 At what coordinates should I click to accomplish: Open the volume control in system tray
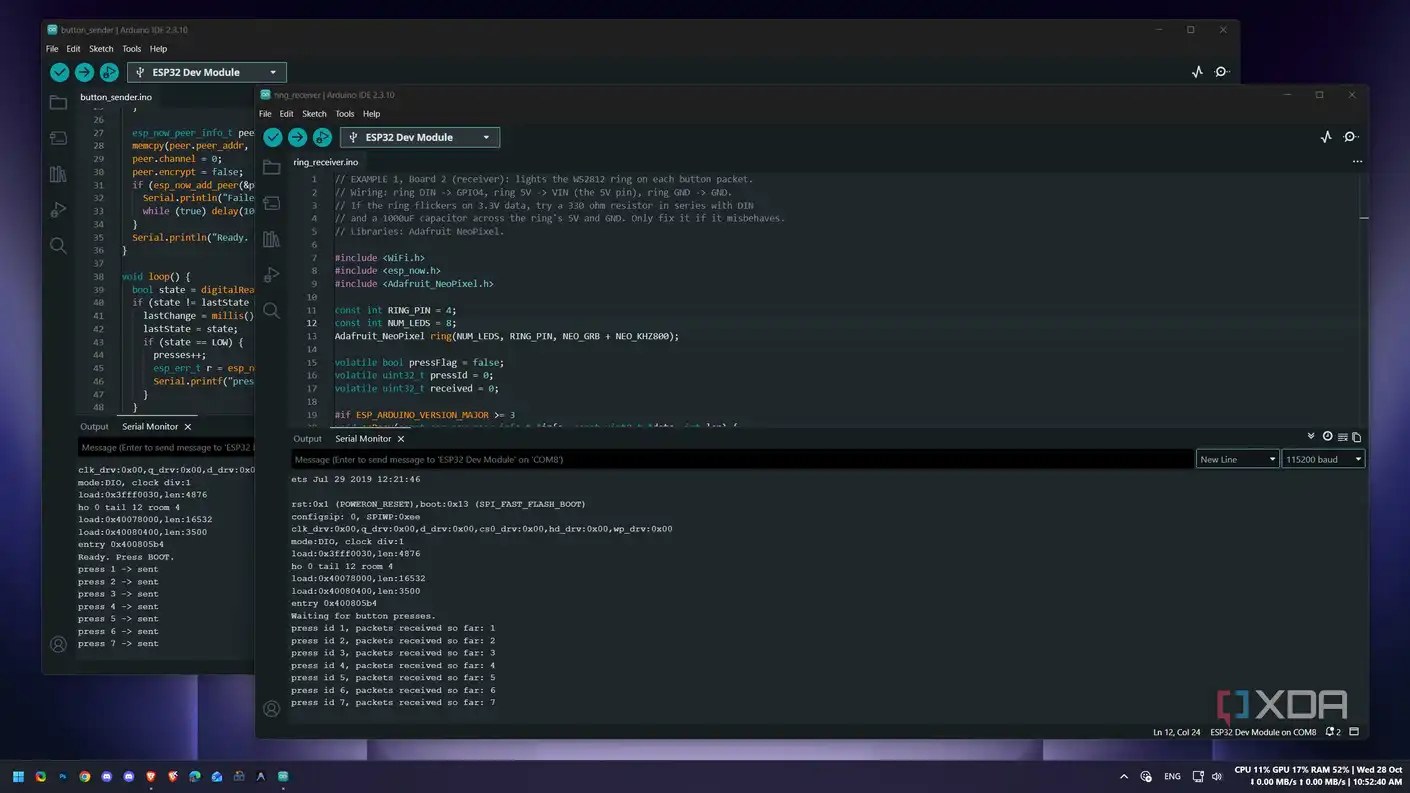click(x=1217, y=776)
